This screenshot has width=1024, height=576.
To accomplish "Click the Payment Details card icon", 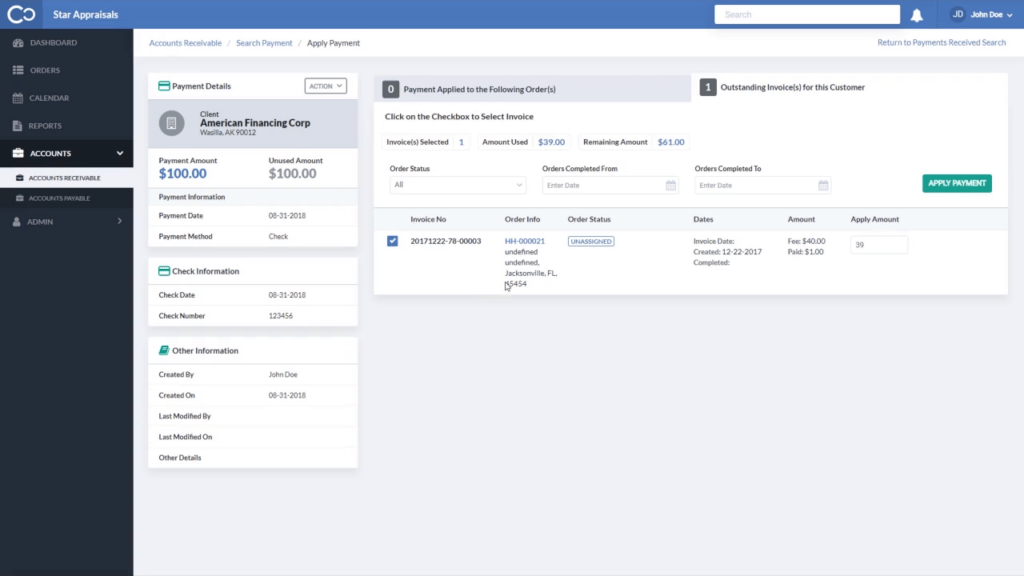I will coord(164,86).
